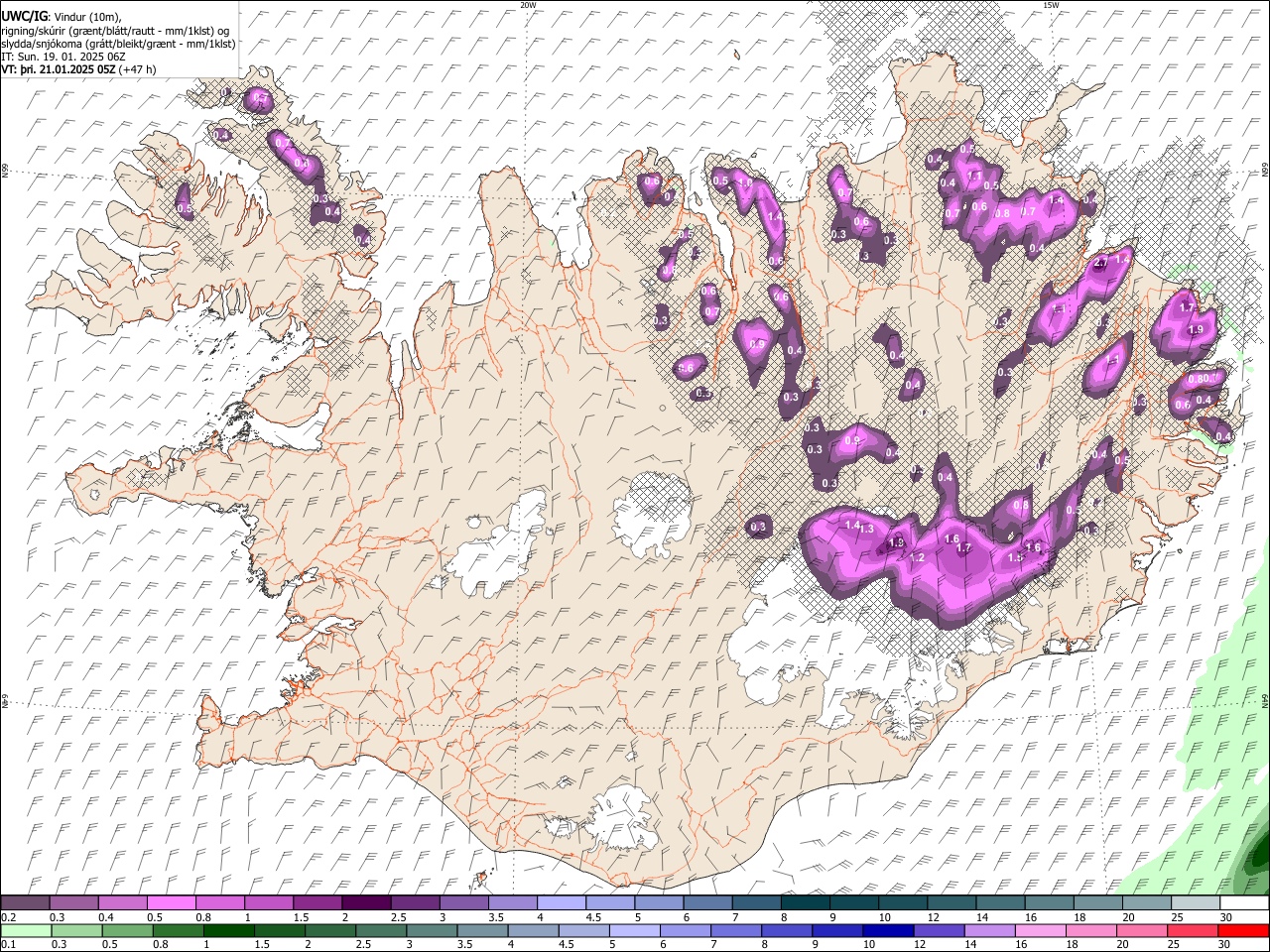Pick the gray-green rain swatch labeled 3
This screenshot has width=1270, height=952.
(x=431, y=930)
